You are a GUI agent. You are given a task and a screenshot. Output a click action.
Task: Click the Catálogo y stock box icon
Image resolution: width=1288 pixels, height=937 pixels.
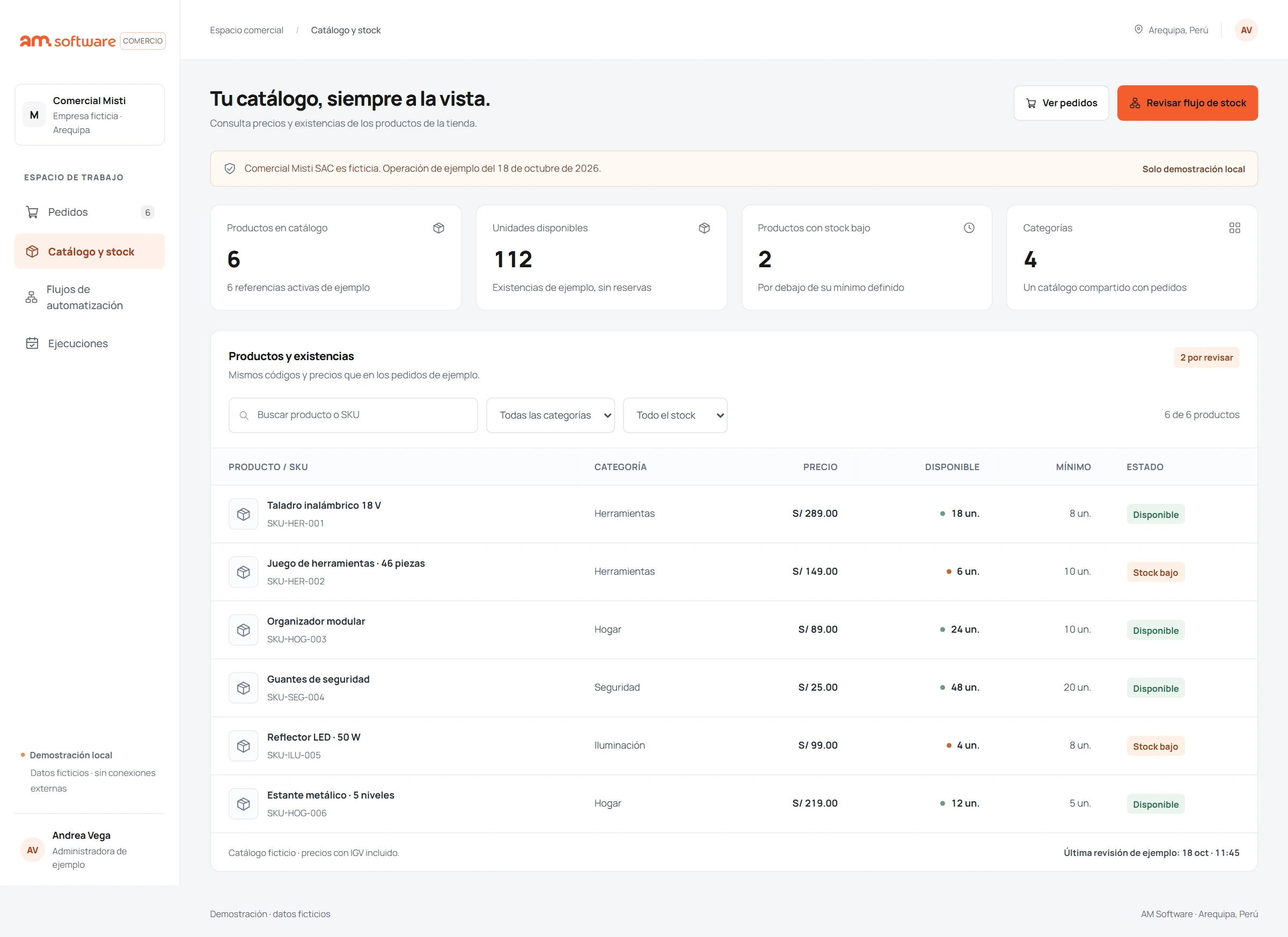tap(32, 252)
